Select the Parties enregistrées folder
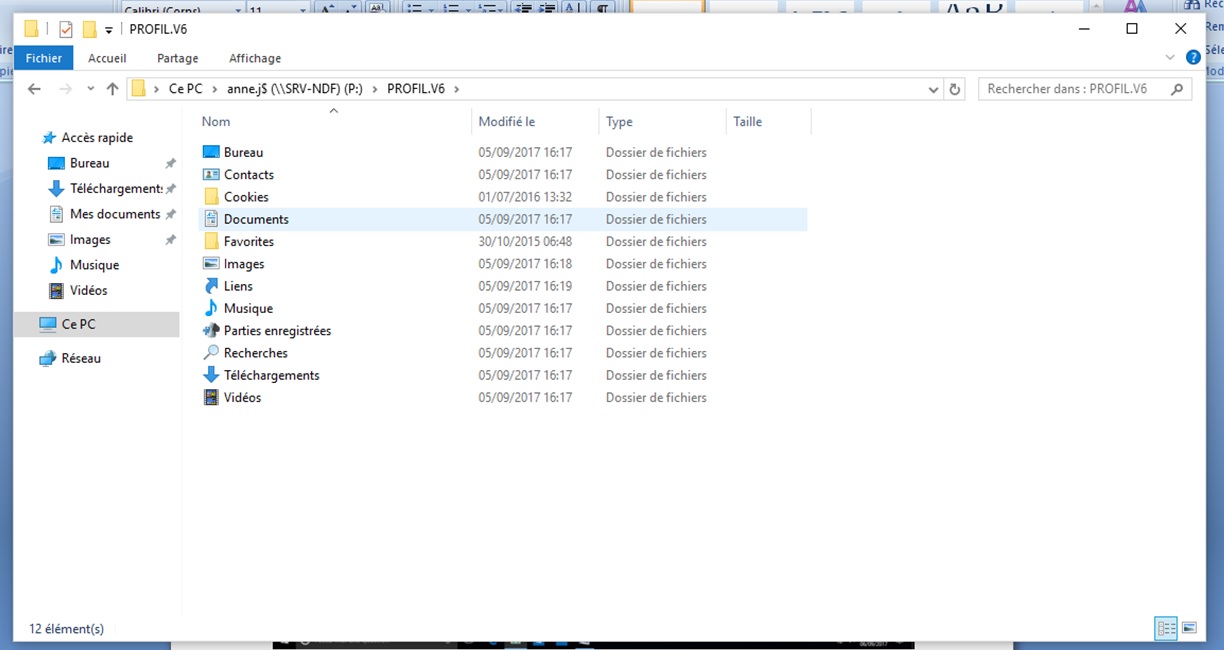 tap(277, 331)
